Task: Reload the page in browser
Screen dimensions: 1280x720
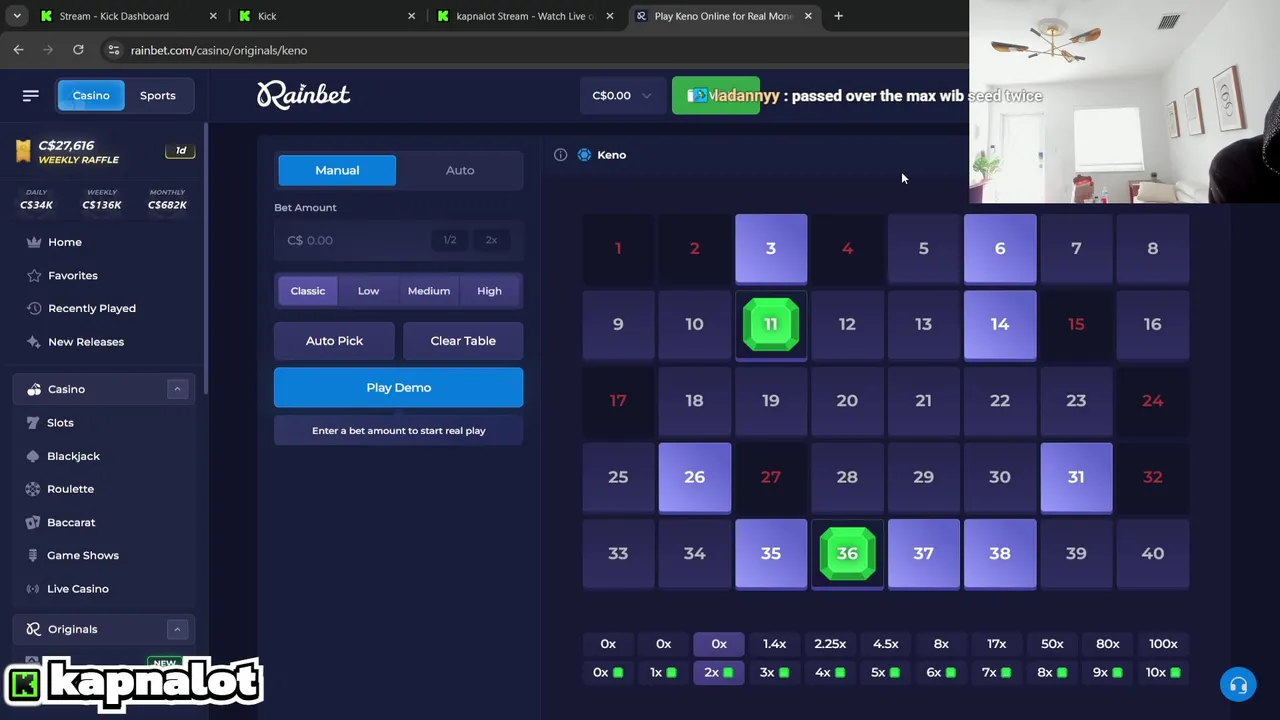Action: point(78,50)
